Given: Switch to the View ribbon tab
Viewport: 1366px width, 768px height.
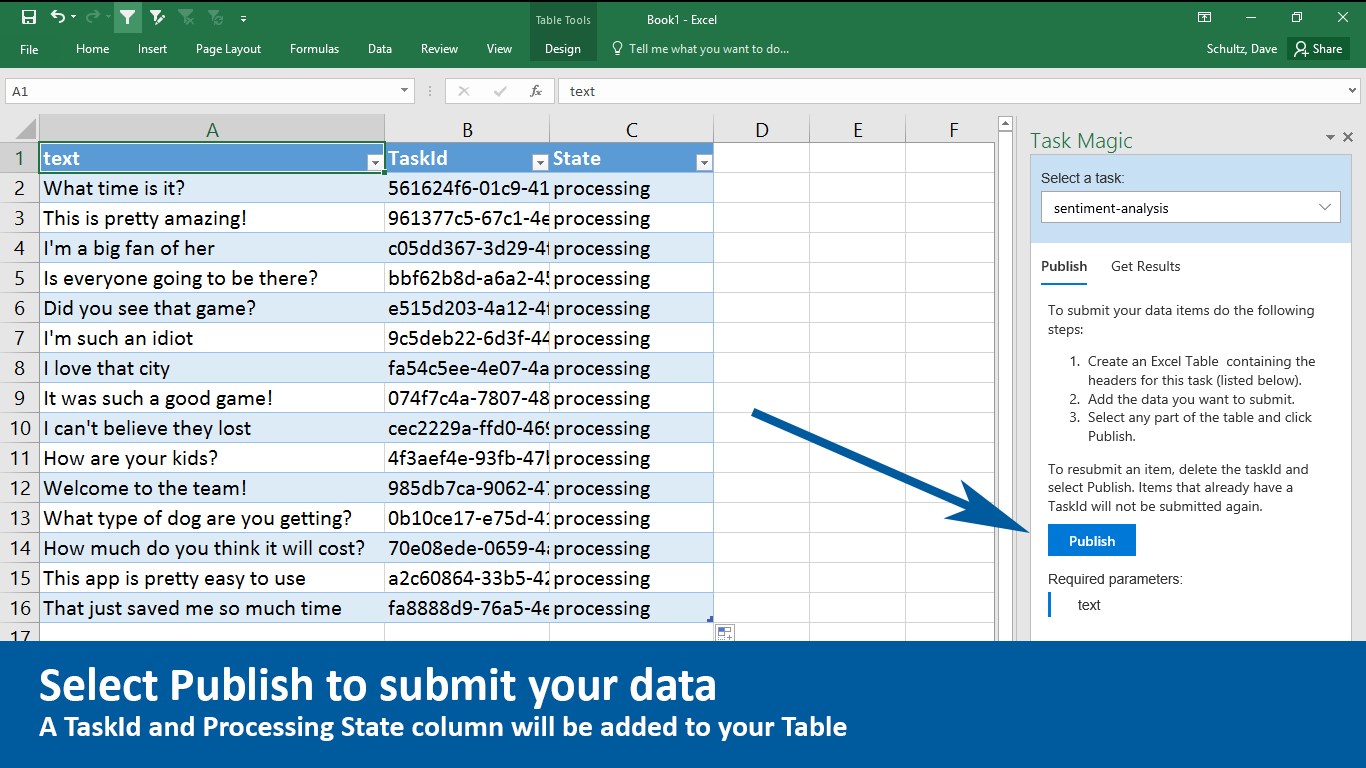Looking at the screenshot, I should (x=499, y=49).
